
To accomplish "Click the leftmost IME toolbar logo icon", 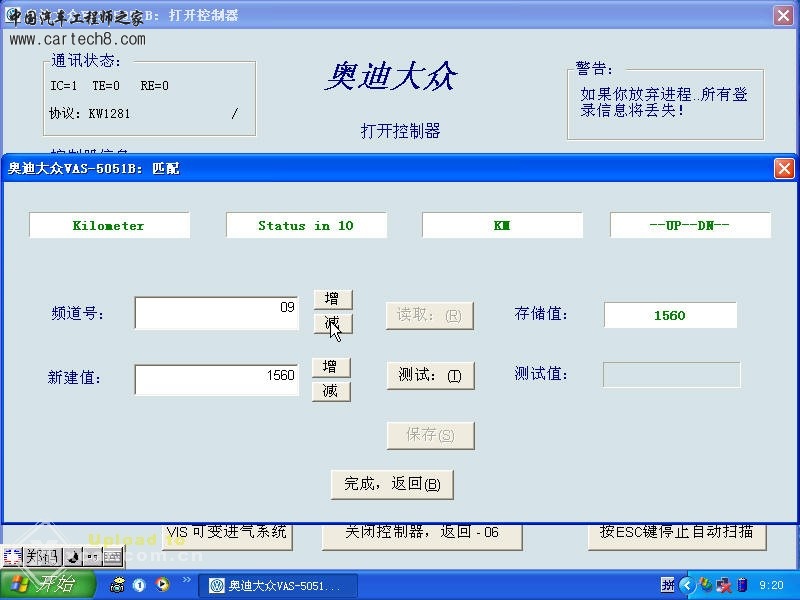I will click(x=12, y=557).
